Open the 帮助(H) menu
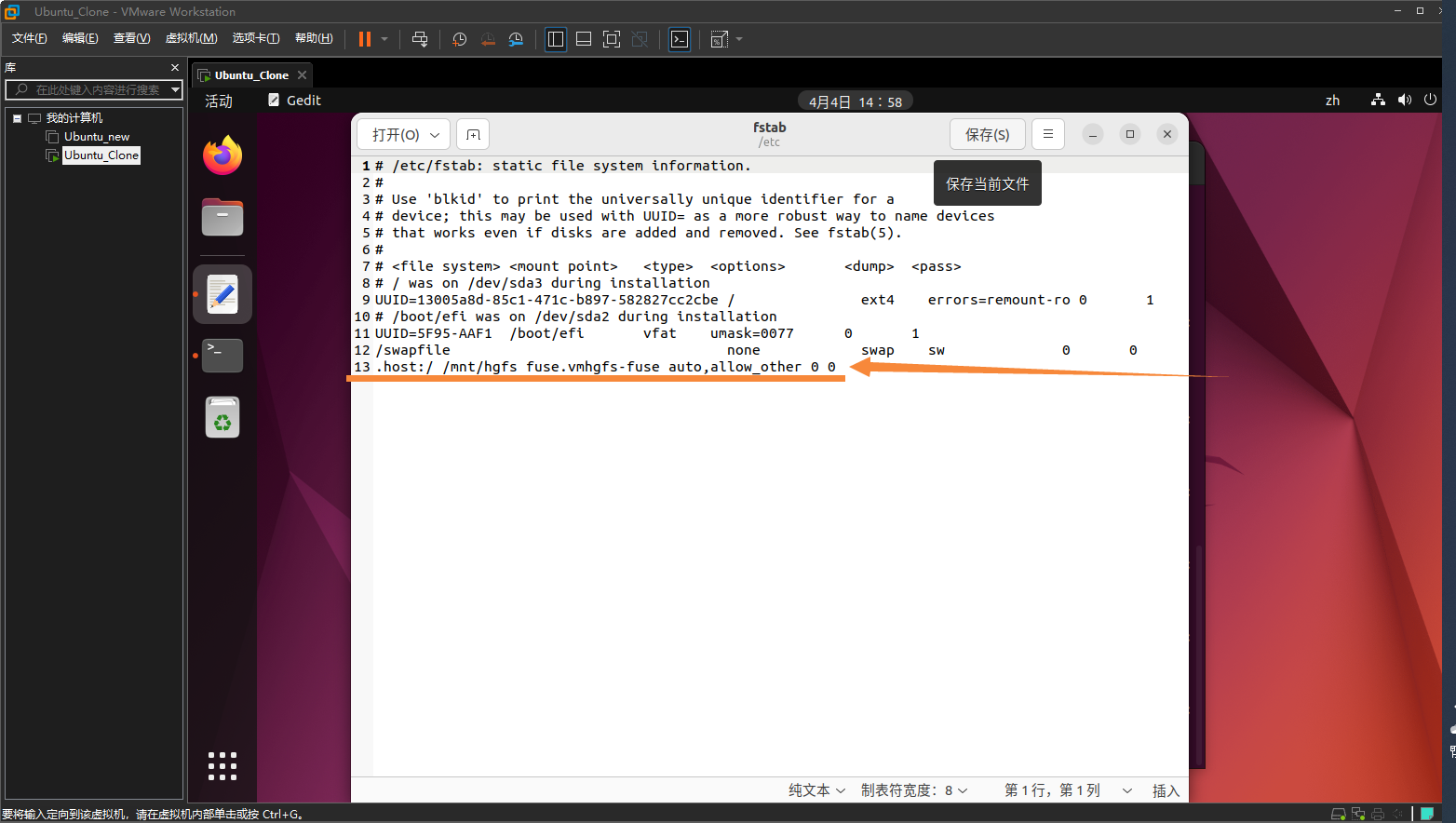 tap(314, 38)
